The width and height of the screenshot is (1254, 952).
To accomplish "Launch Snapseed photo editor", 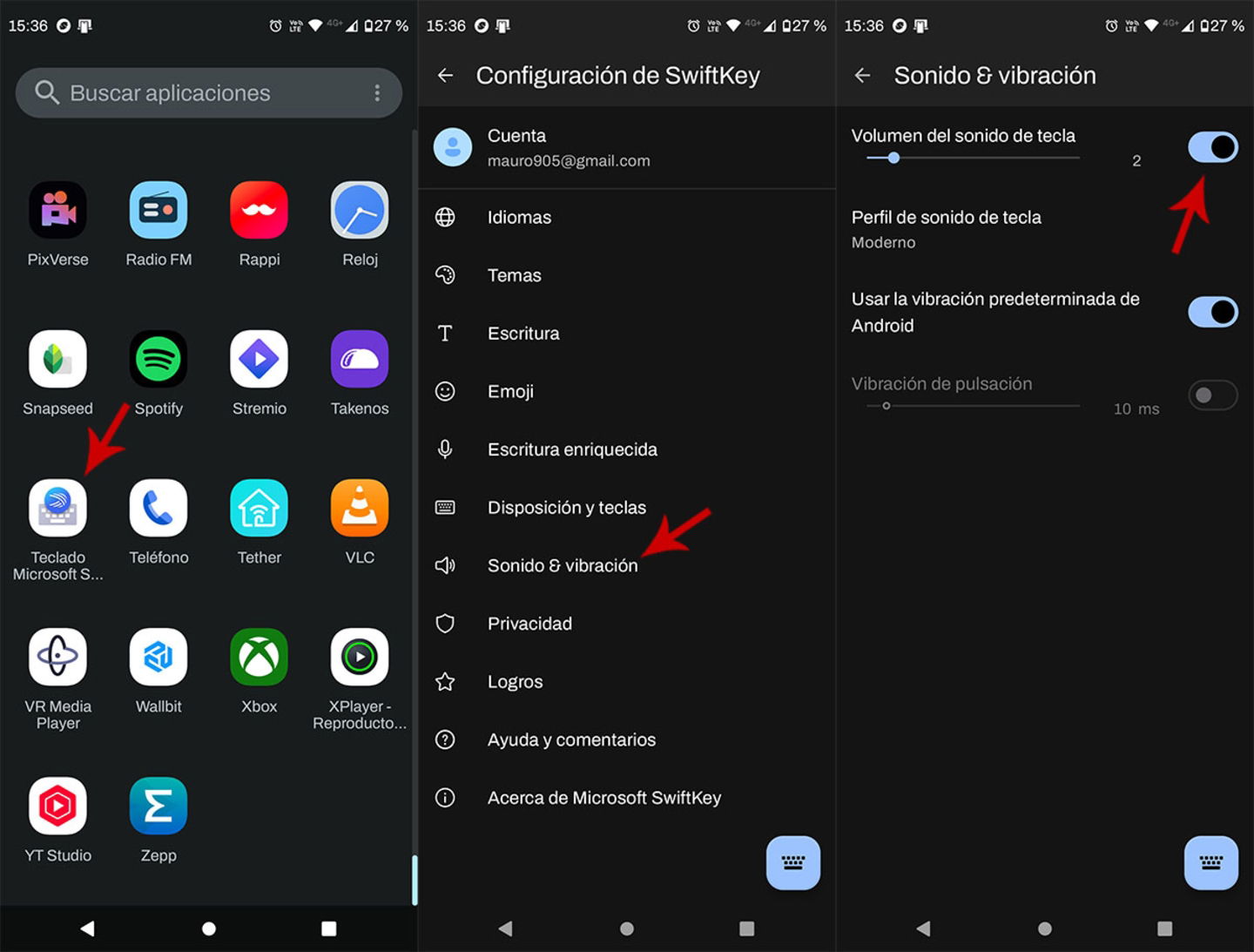I will [57, 359].
